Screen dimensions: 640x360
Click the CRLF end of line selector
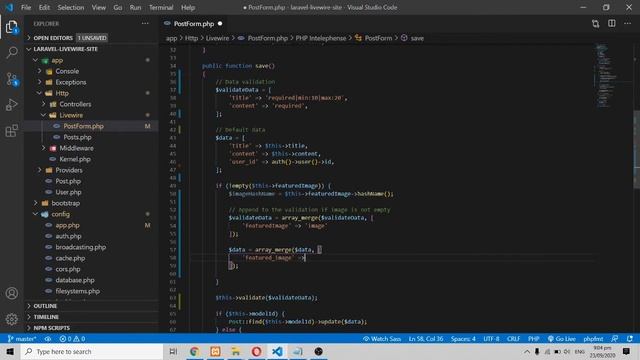(513, 339)
